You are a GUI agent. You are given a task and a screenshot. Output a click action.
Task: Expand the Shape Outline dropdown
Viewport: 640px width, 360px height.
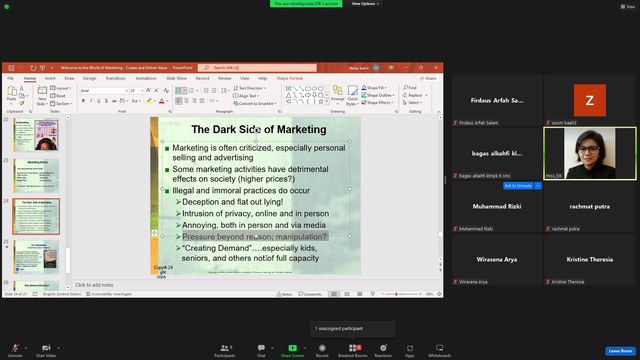378,95
